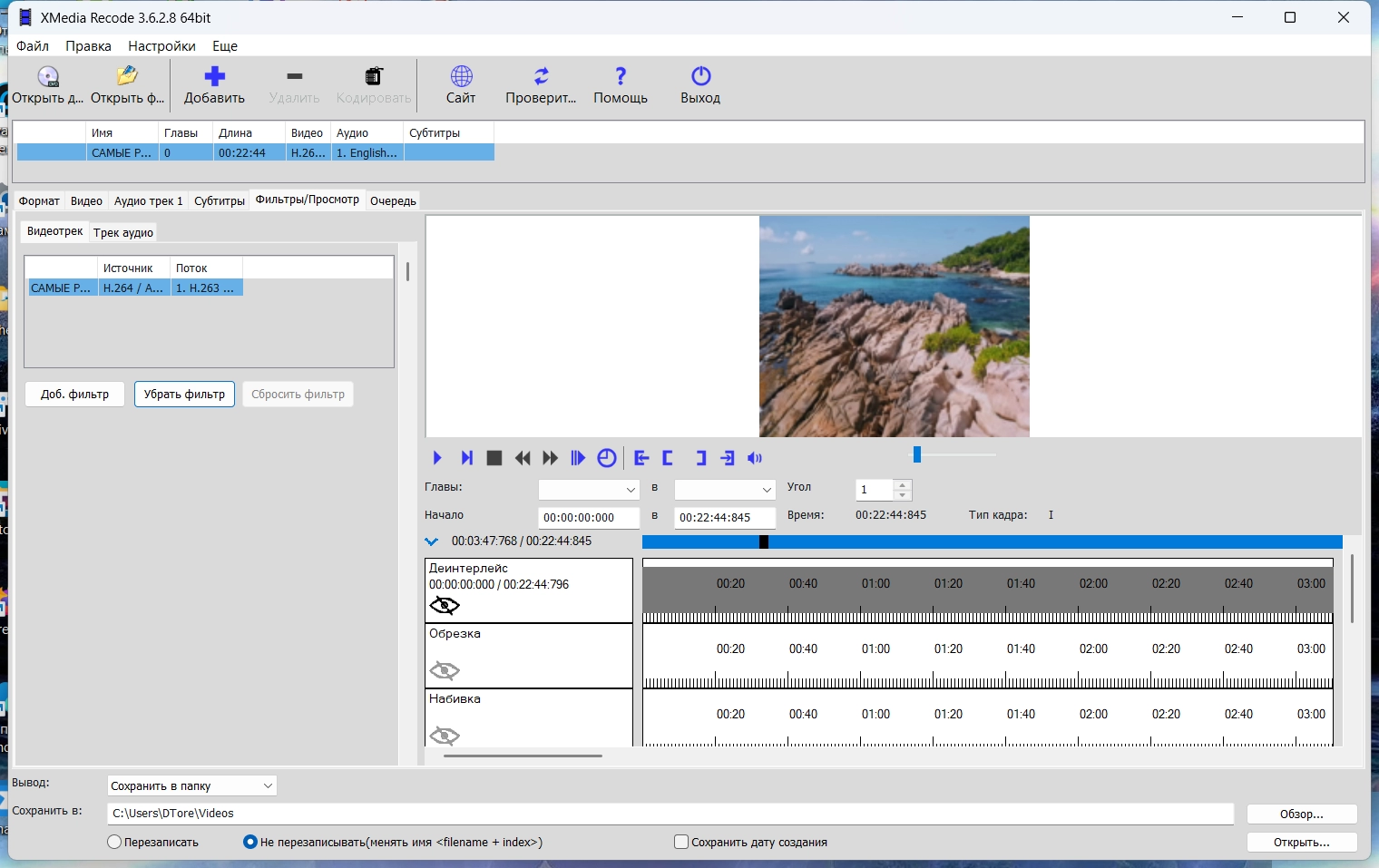Image resolution: width=1379 pixels, height=868 pixels.
Task: Enable Сохранить дату создания checkbox
Action: [681, 842]
